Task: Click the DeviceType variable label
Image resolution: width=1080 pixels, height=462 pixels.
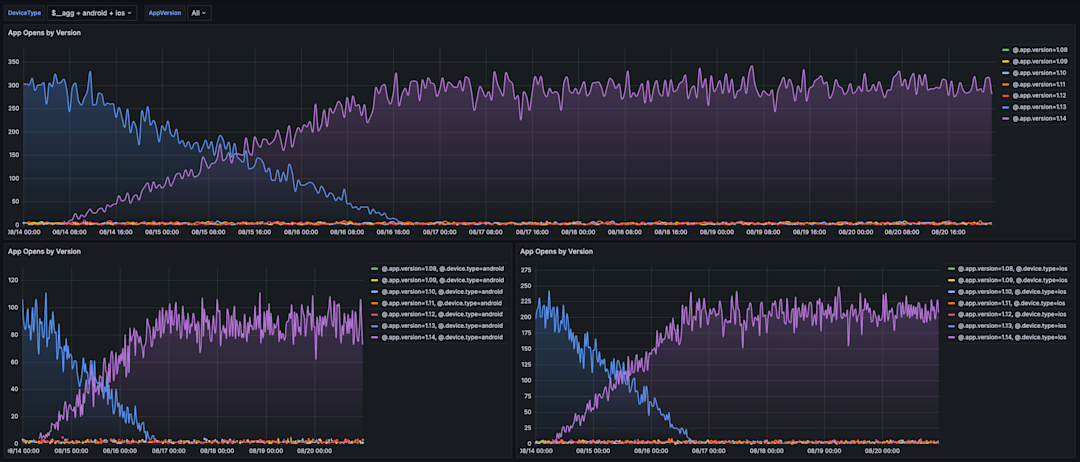Action: [x=25, y=13]
